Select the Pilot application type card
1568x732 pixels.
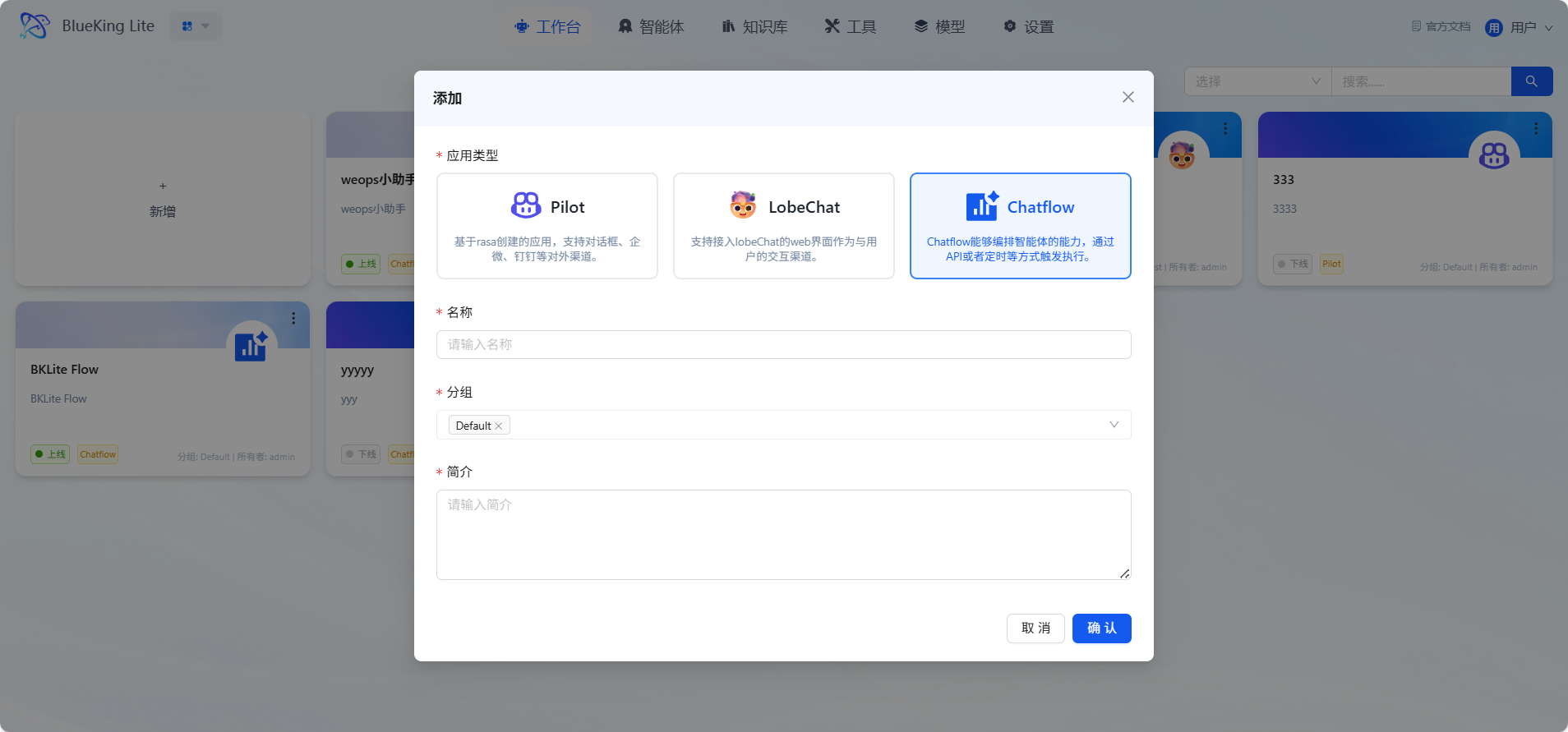point(546,226)
